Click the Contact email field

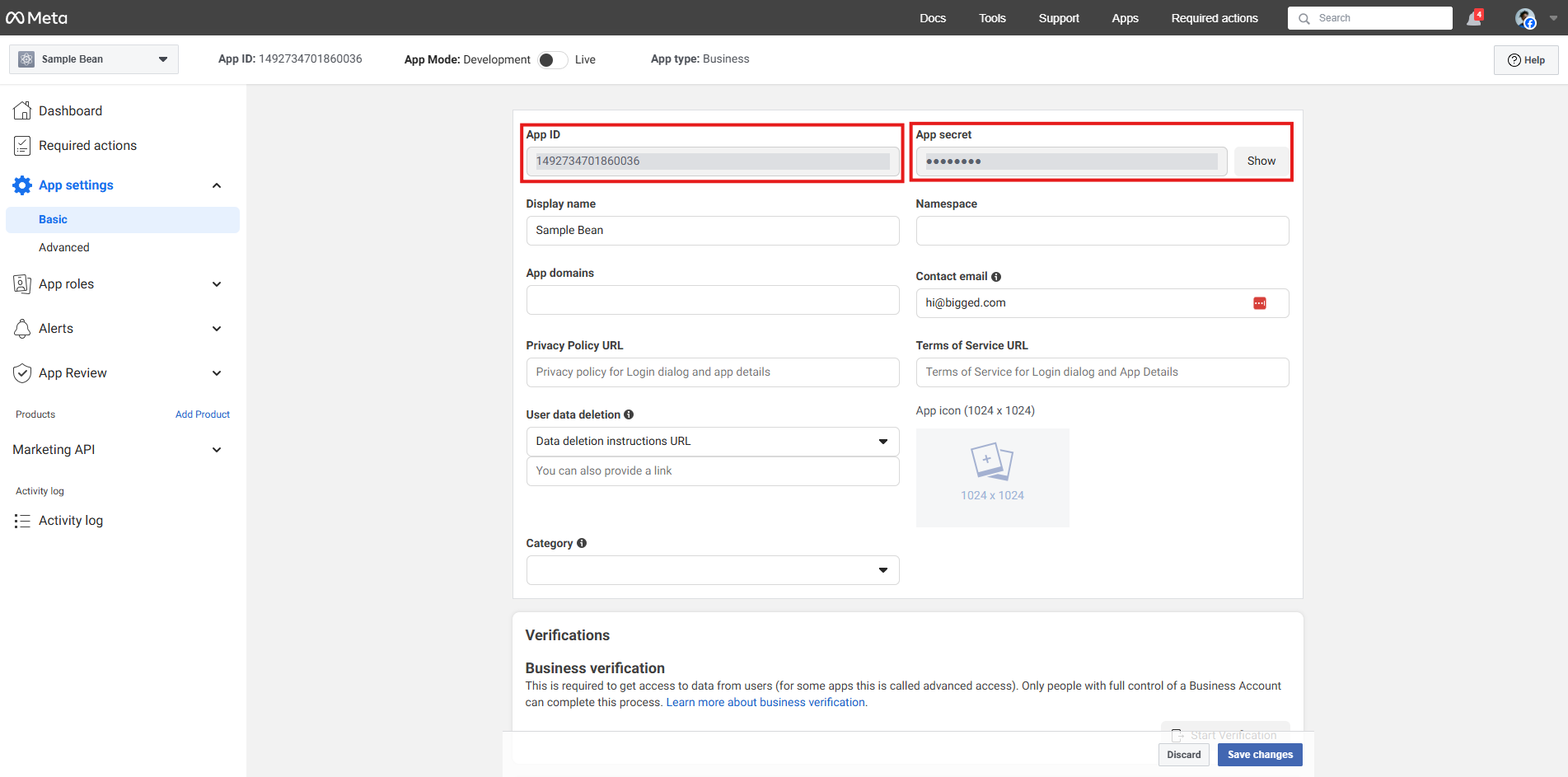click(x=1102, y=303)
